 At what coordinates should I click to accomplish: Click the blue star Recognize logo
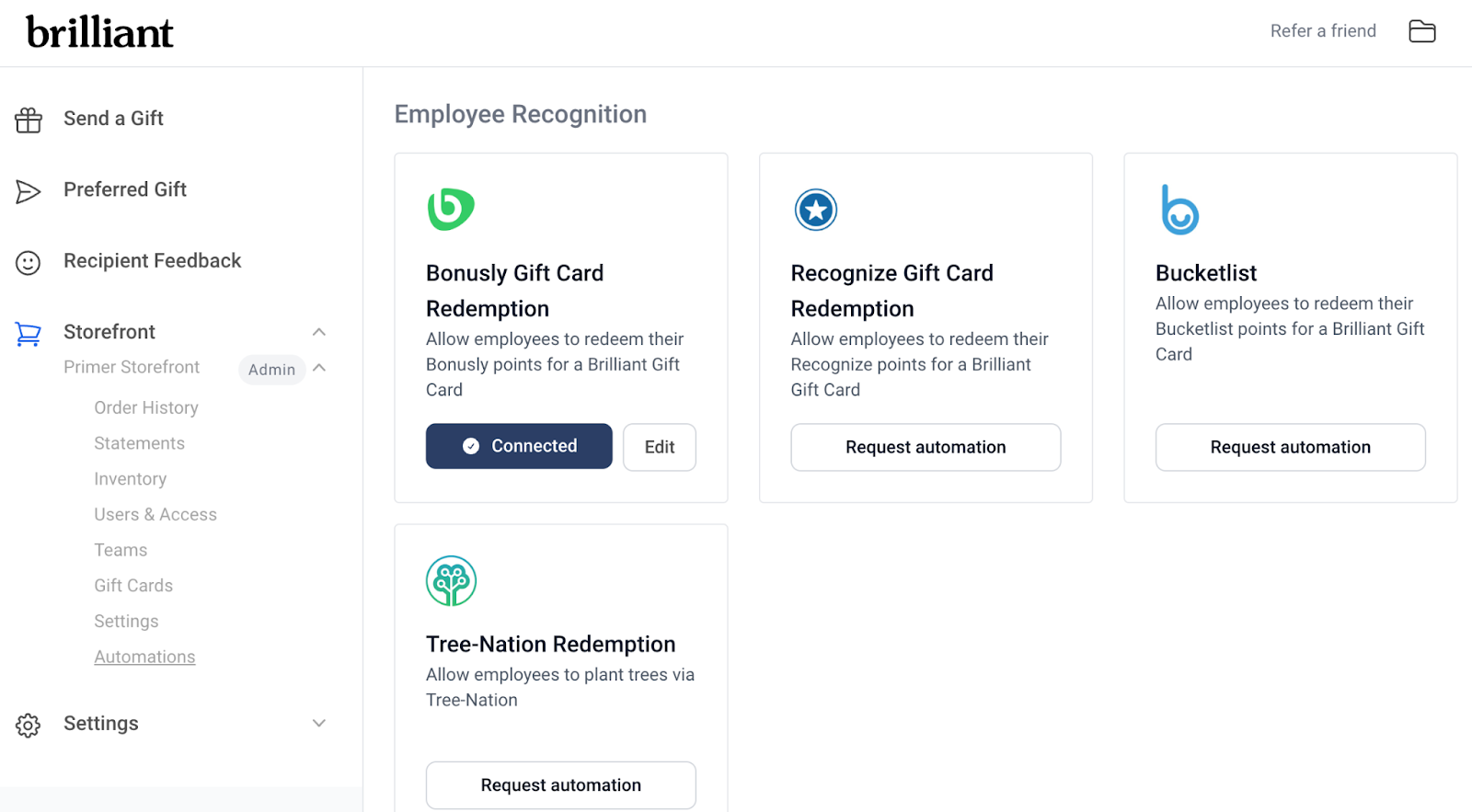816,210
